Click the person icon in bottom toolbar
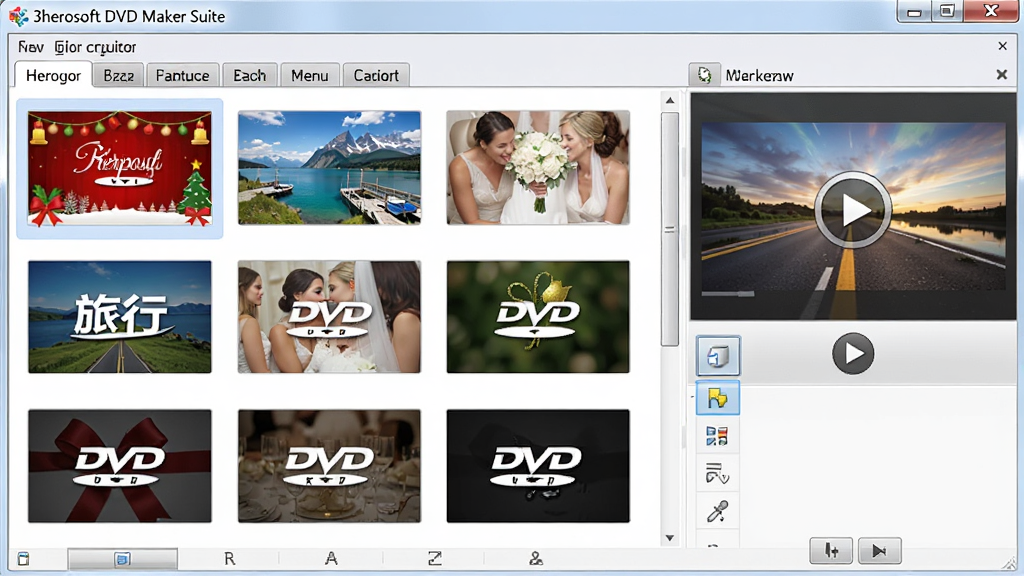Image resolution: width=1024 pixels, height=576 pixels. click(x=536, y=559)
